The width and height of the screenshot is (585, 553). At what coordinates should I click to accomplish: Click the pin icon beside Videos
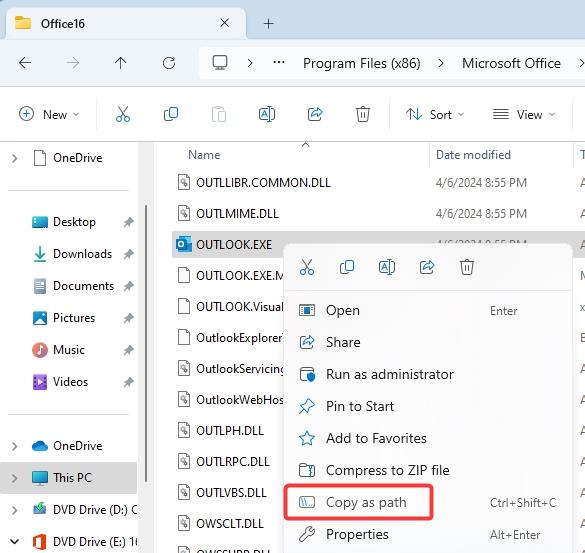pos(128,382)
